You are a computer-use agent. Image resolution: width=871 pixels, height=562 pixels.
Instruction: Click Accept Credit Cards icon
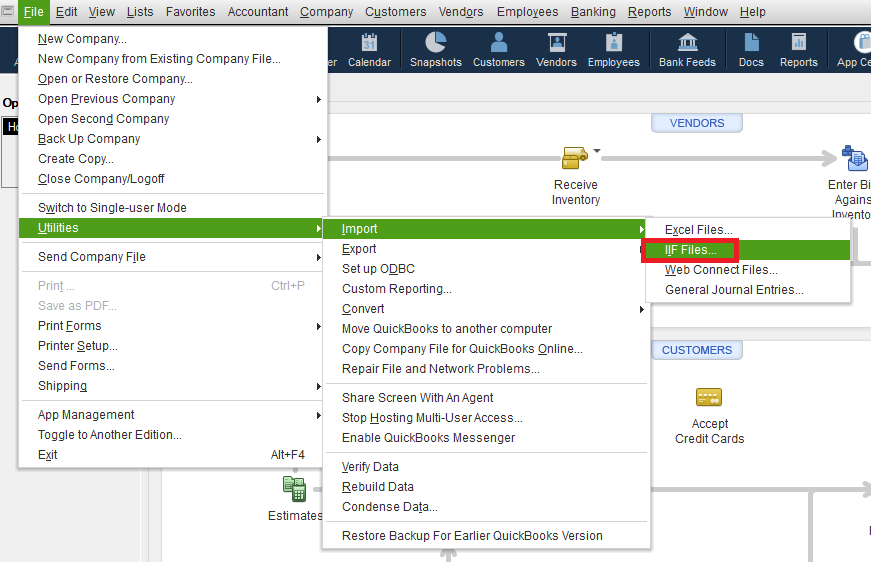coord(709,397)
